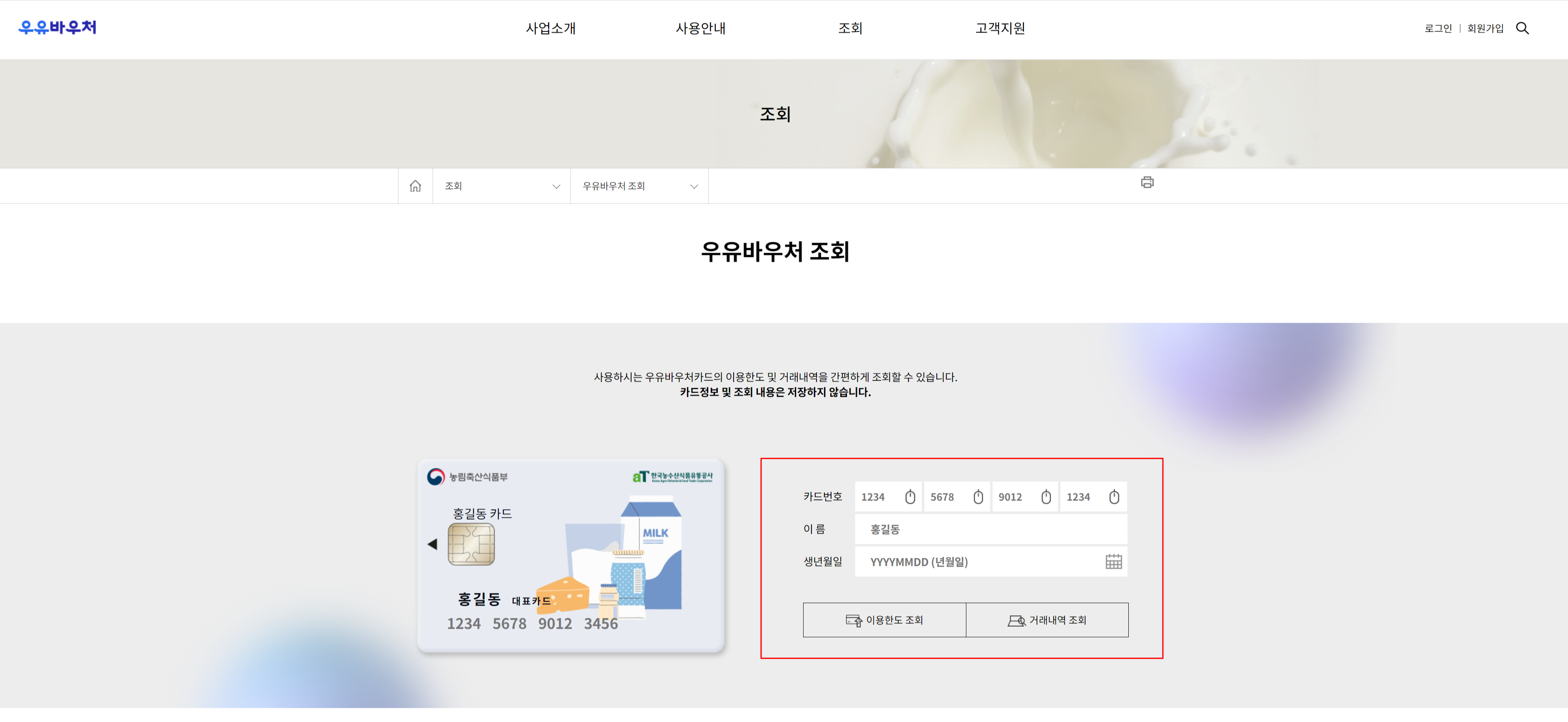Click mouse keypad icon in first card number field
Viewport: 1568px width, 722px height.
(x=910, y=497)
